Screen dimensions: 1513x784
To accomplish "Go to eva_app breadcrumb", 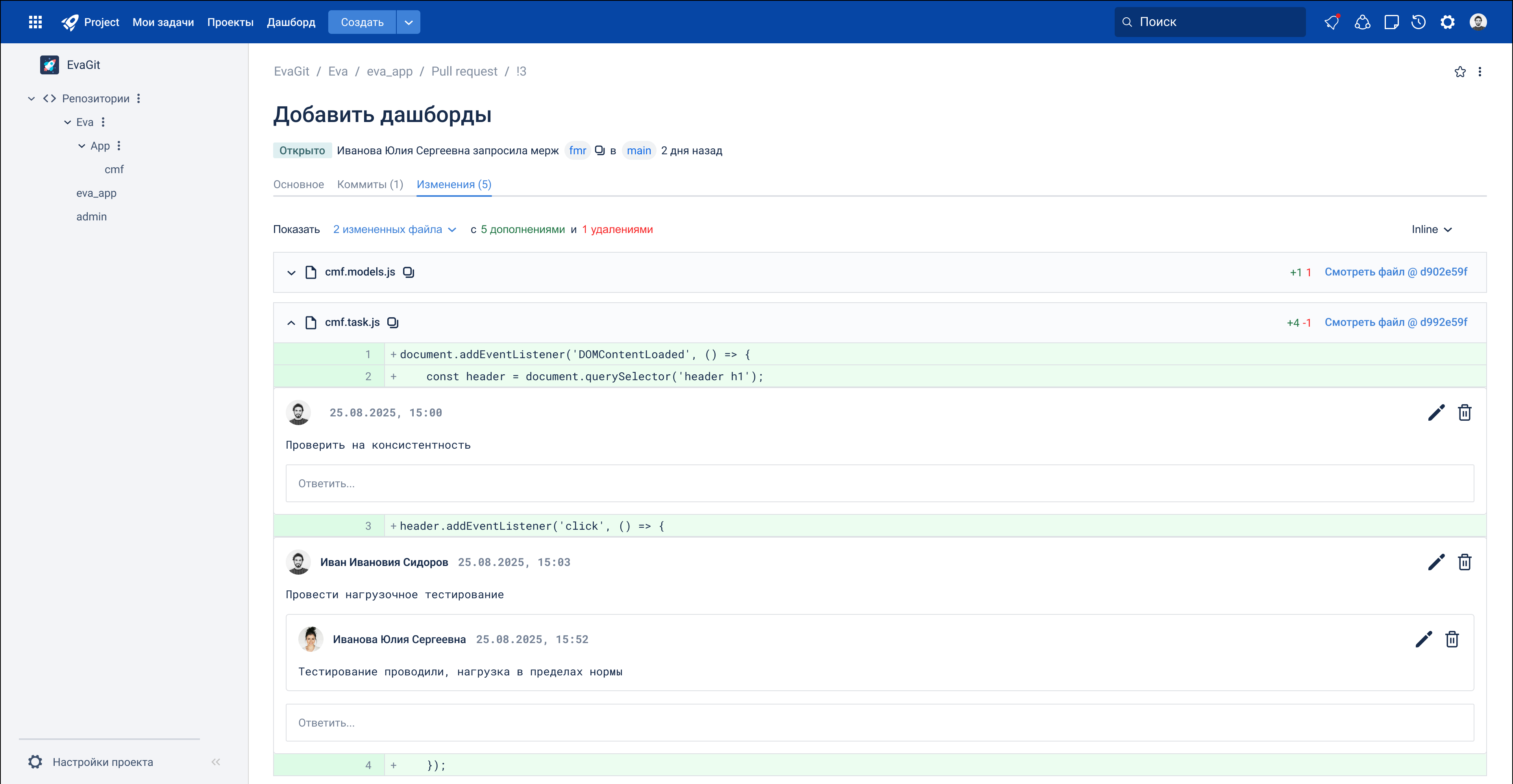I will click(389, 72).
